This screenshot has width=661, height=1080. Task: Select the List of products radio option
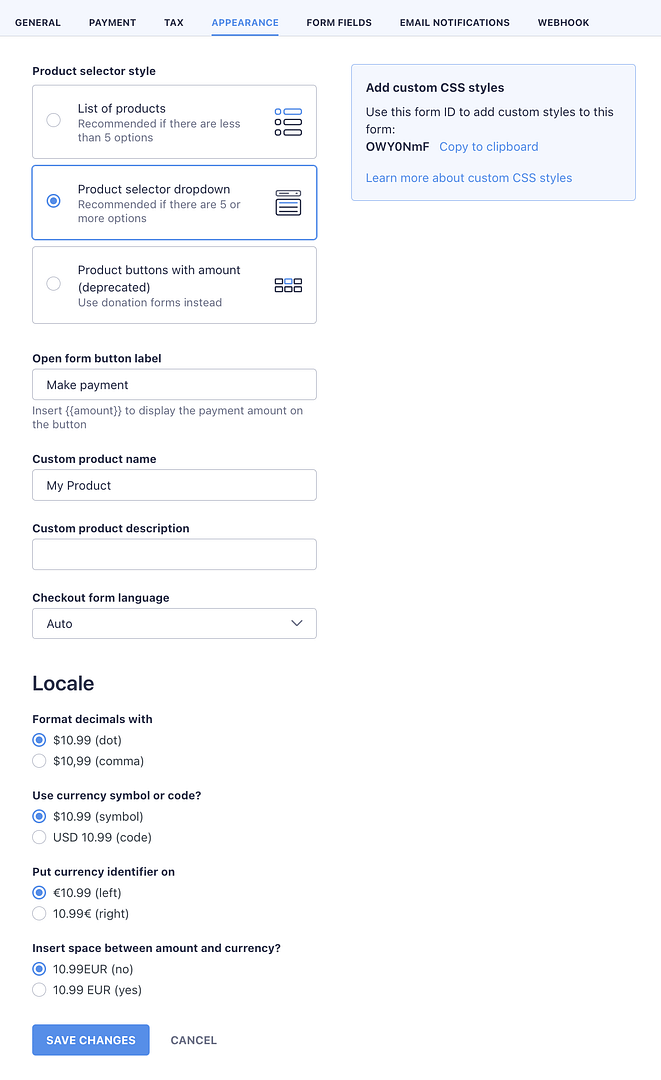tap(54, 121)
